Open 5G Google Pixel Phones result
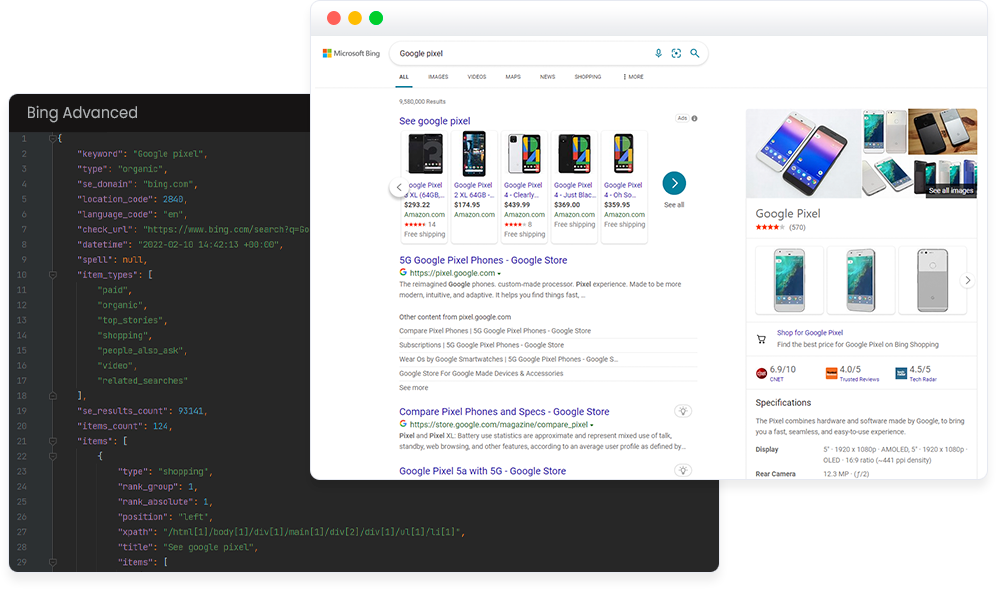The width and height of the screenshot is (996, 589). pos(483,260)
